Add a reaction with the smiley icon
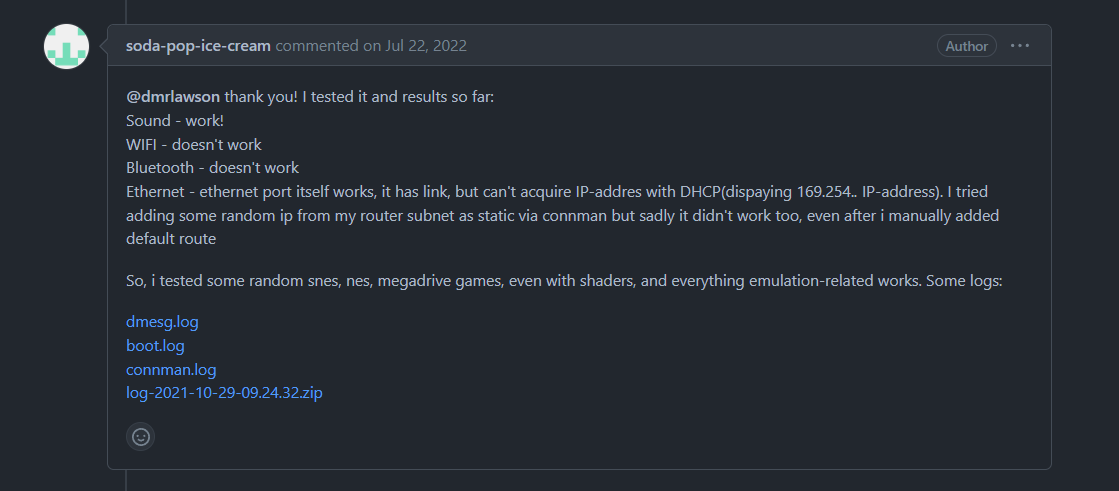This screenshot has width=1119, height=491. coord(141,436)
